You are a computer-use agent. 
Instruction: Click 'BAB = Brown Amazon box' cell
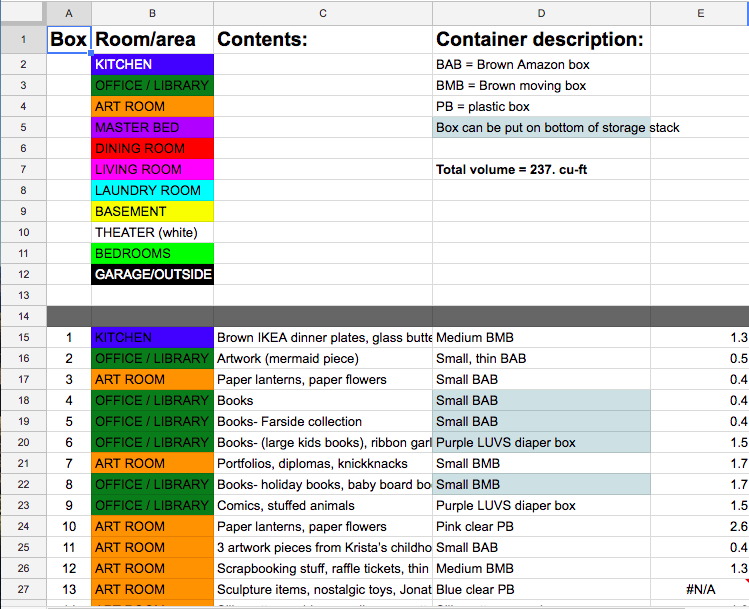(x=541, y=64)
